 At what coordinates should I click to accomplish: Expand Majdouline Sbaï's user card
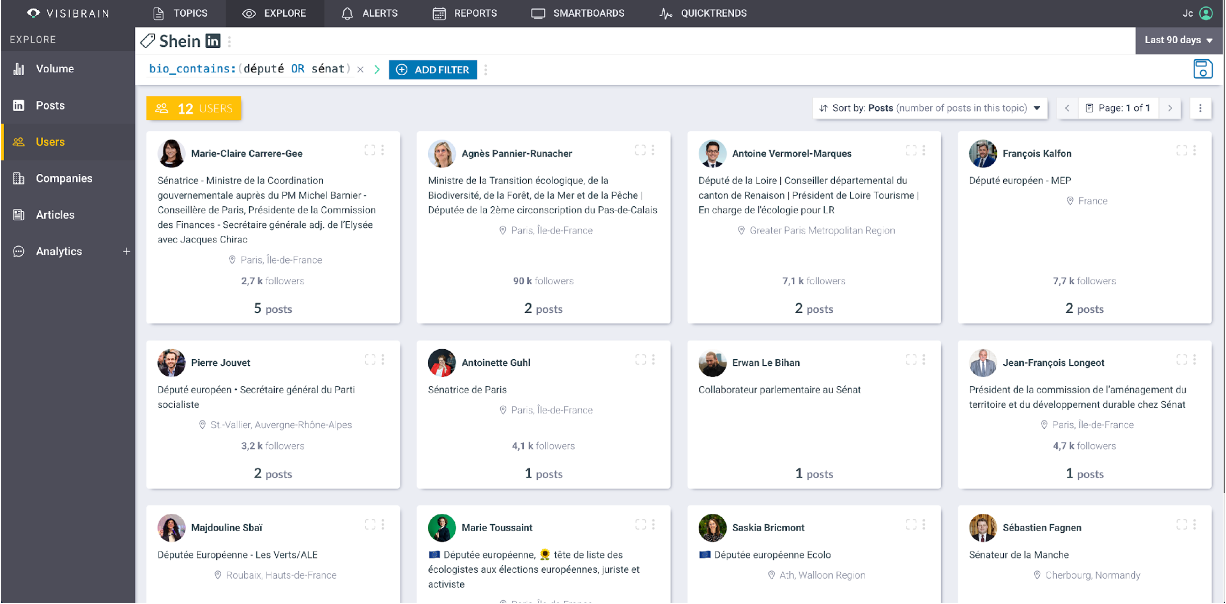[x=370, y=523]
